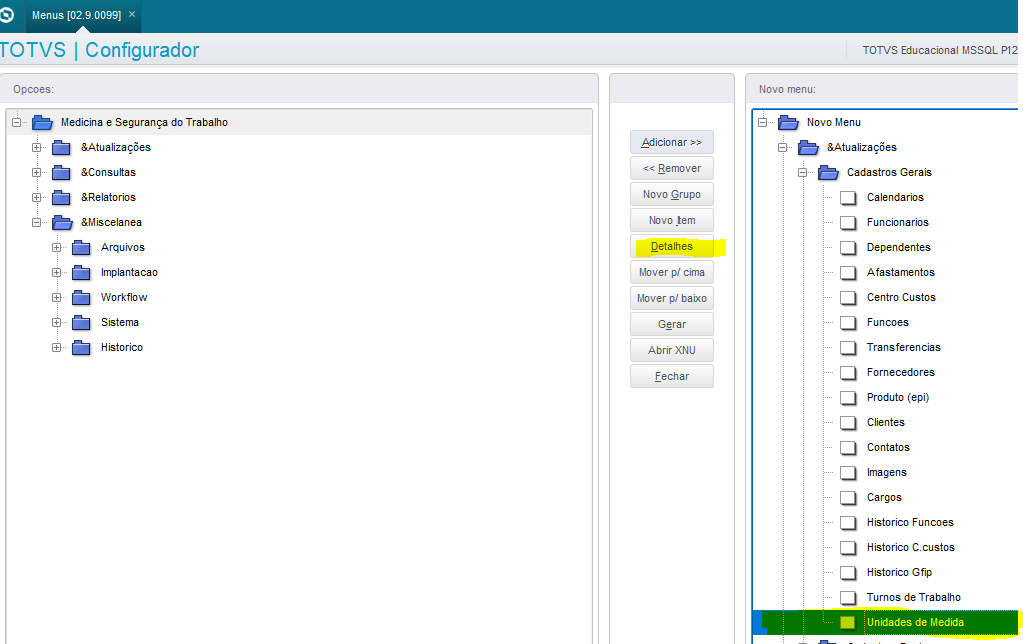Screen dimensions: 1023x644
Task: Click the Implantacao folder icon
Action: 82,272
